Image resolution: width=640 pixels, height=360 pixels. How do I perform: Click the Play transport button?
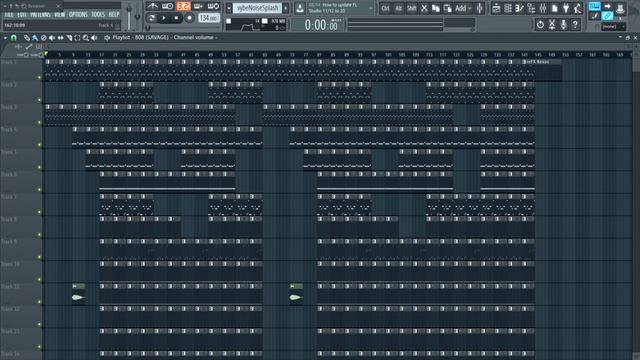coord(164,18)
